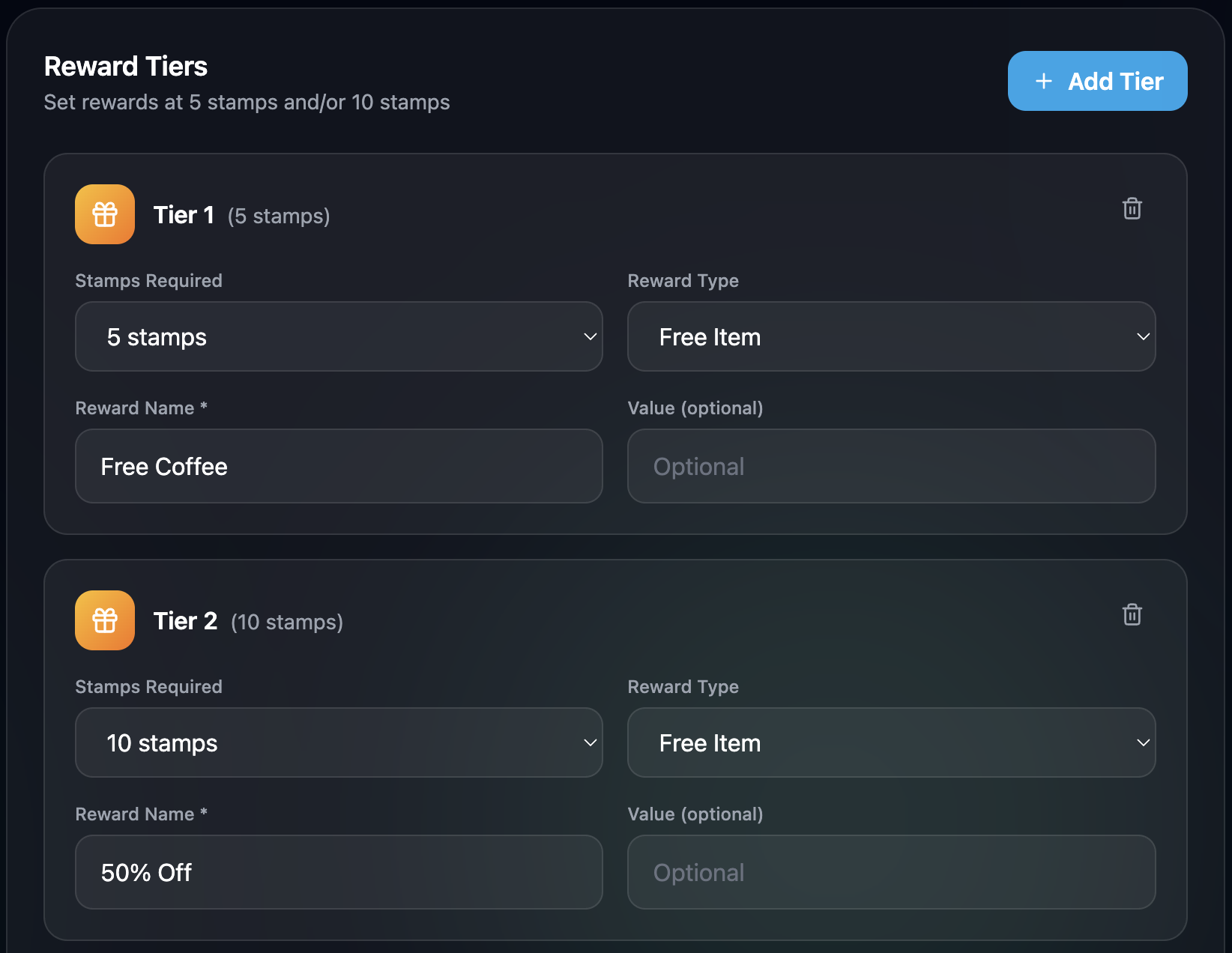The width and height of the screenshot is (1232, 953).
Task: Delete Tier 1 with its trash icon
Action: pyautogui.click(x=1132, y=209)
